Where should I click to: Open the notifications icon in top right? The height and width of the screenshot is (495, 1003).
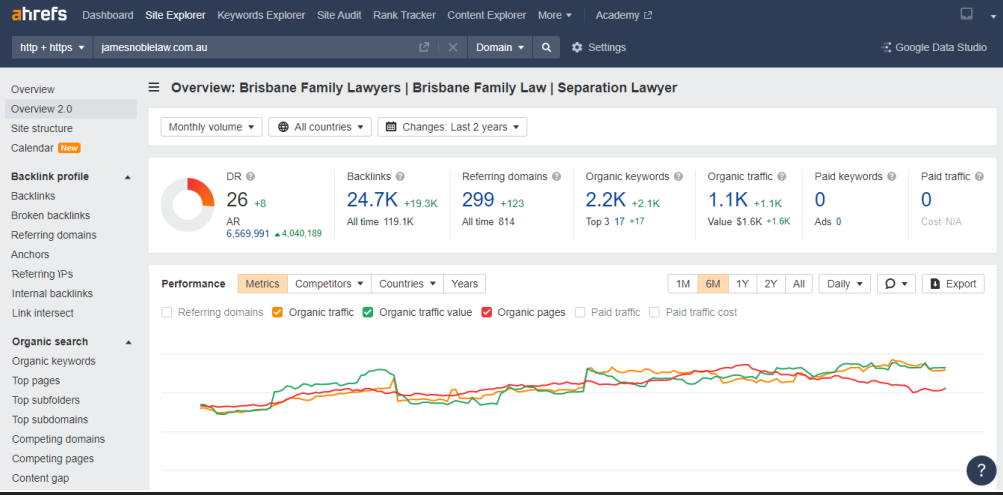click(967, 14)
